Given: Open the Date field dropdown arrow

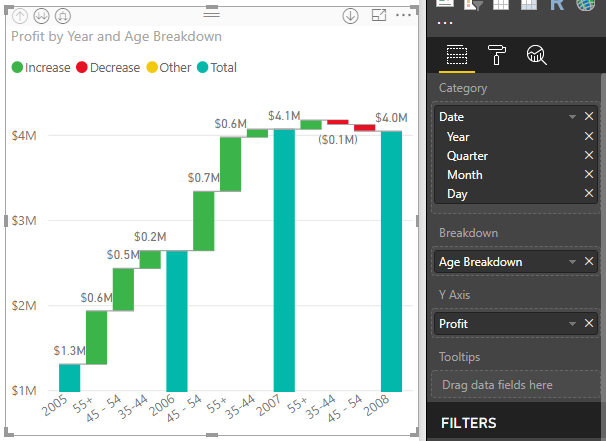Looking at the screenshot, I should click(572, 117).
